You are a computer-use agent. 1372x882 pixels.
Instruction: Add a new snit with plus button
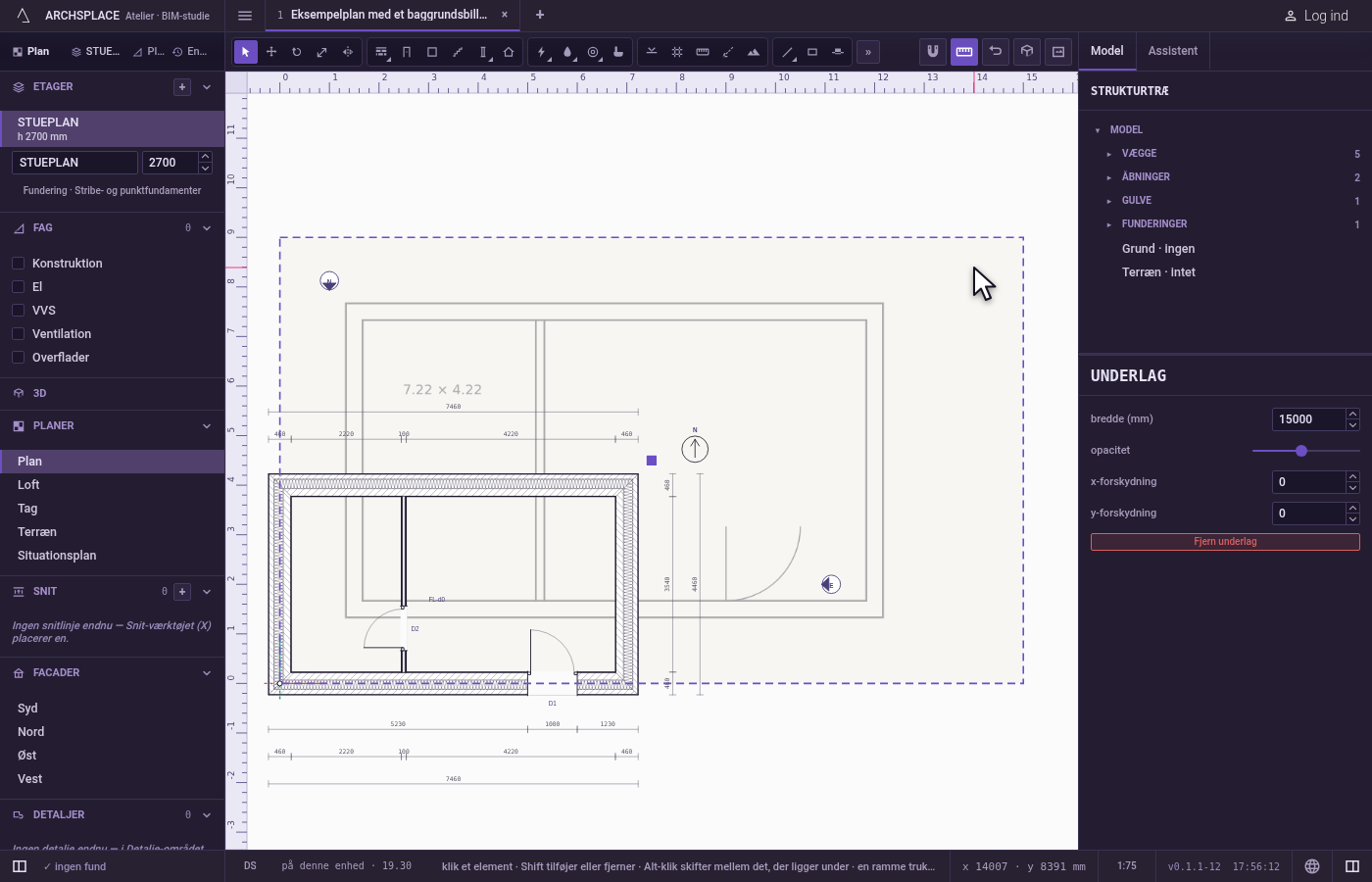(x=182, y=592)
